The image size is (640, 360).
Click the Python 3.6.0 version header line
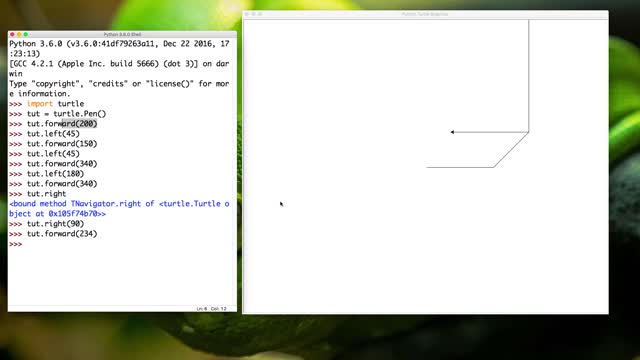point(119,49)
